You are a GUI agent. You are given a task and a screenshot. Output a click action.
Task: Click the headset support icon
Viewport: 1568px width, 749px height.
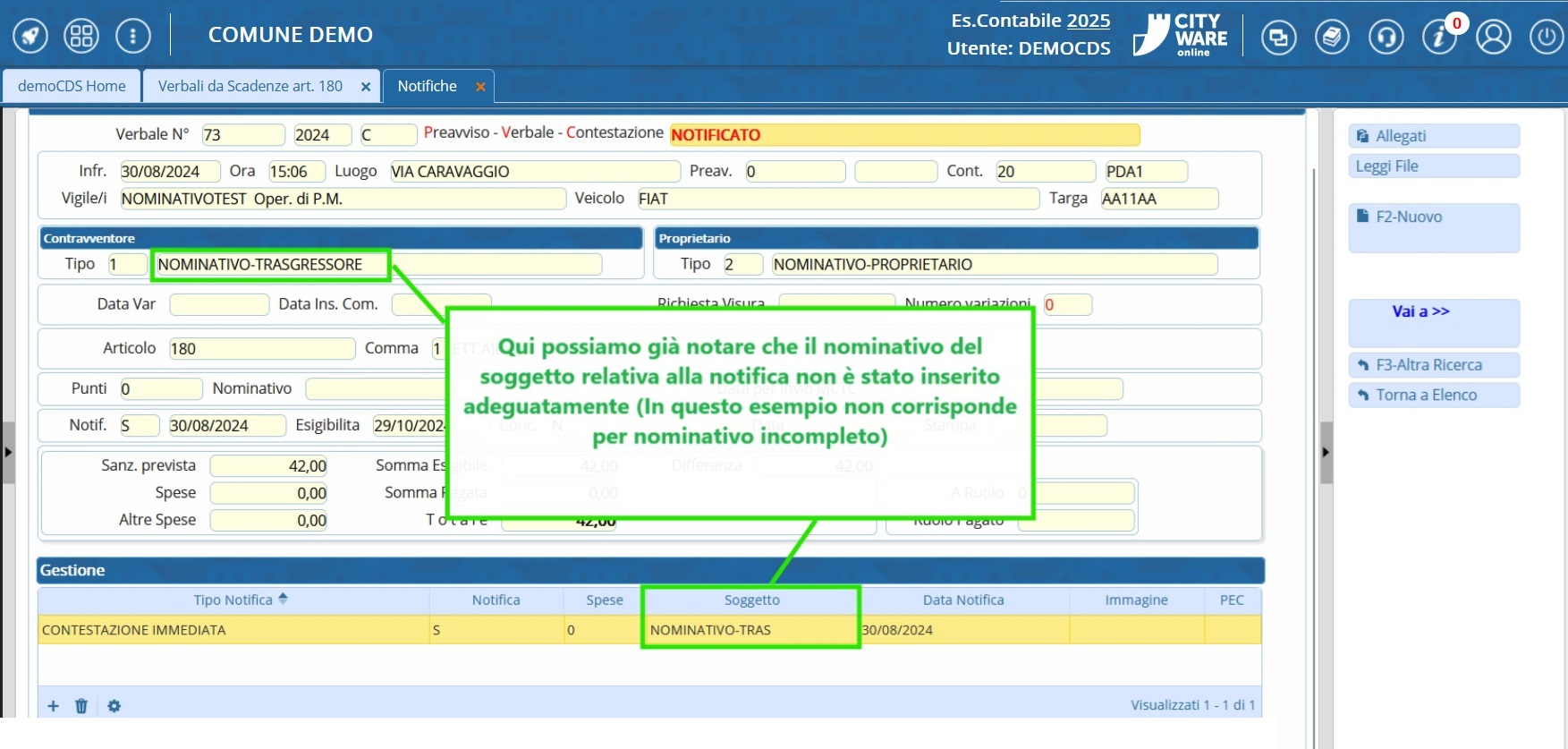(x=1386, y=38)
